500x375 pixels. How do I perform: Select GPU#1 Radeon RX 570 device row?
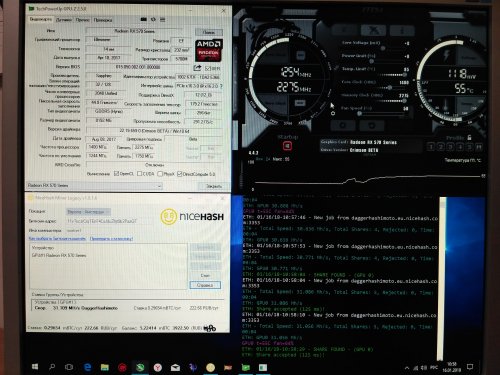[x=59, y=255]
